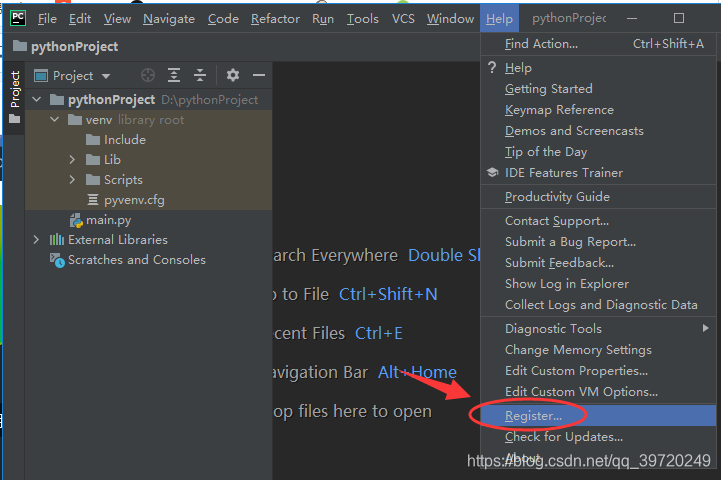Screen dimensions: 721x480
Task: Choose Change Memory Settings
Action: pos(599,350)
